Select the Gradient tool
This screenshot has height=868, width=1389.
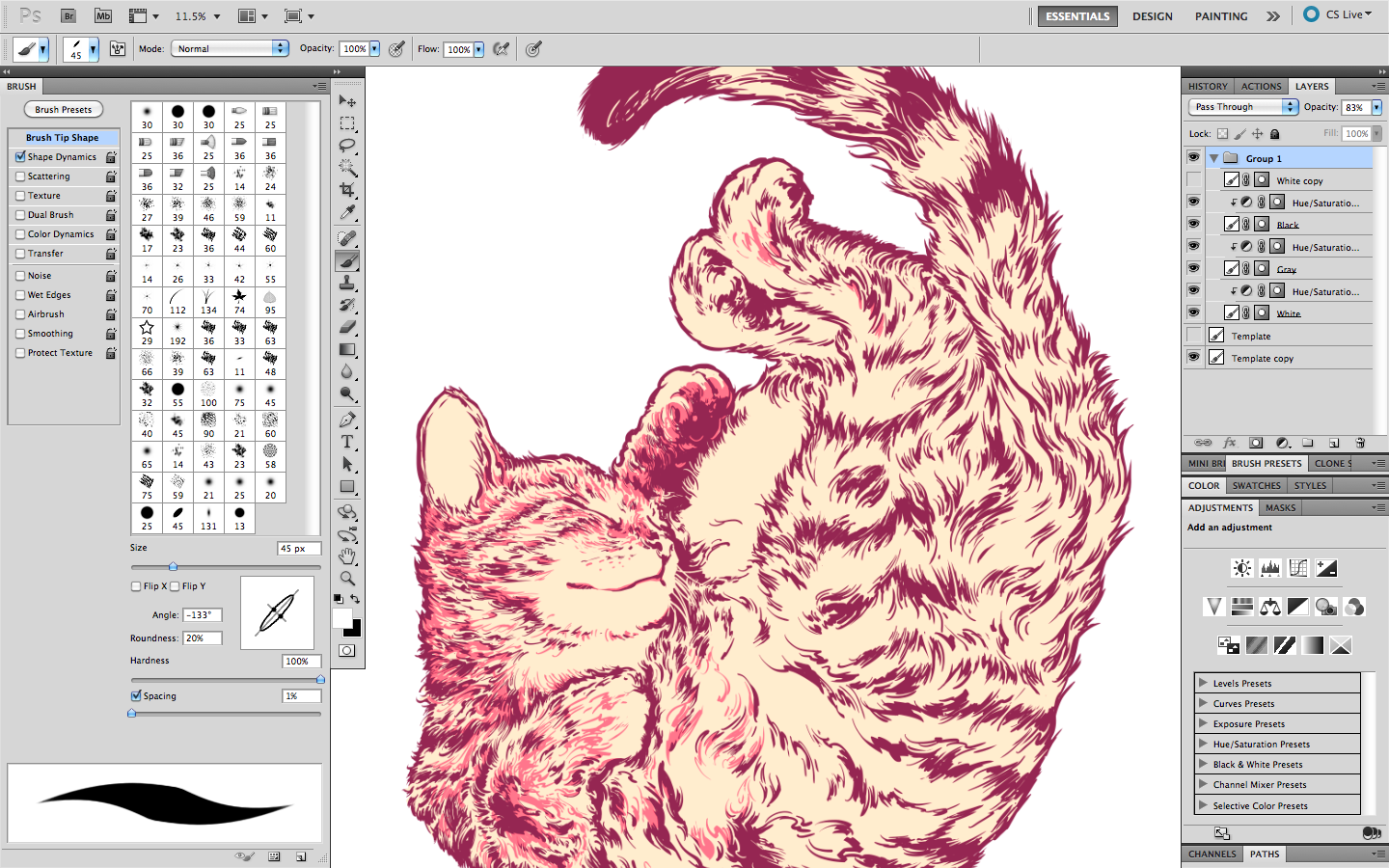pos(347,349)
